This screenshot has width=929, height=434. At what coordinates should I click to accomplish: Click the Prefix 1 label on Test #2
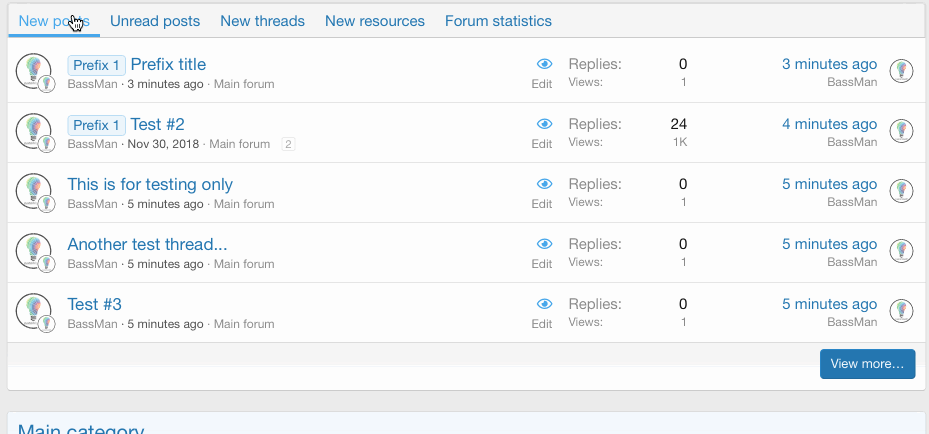tap(96, 125)
